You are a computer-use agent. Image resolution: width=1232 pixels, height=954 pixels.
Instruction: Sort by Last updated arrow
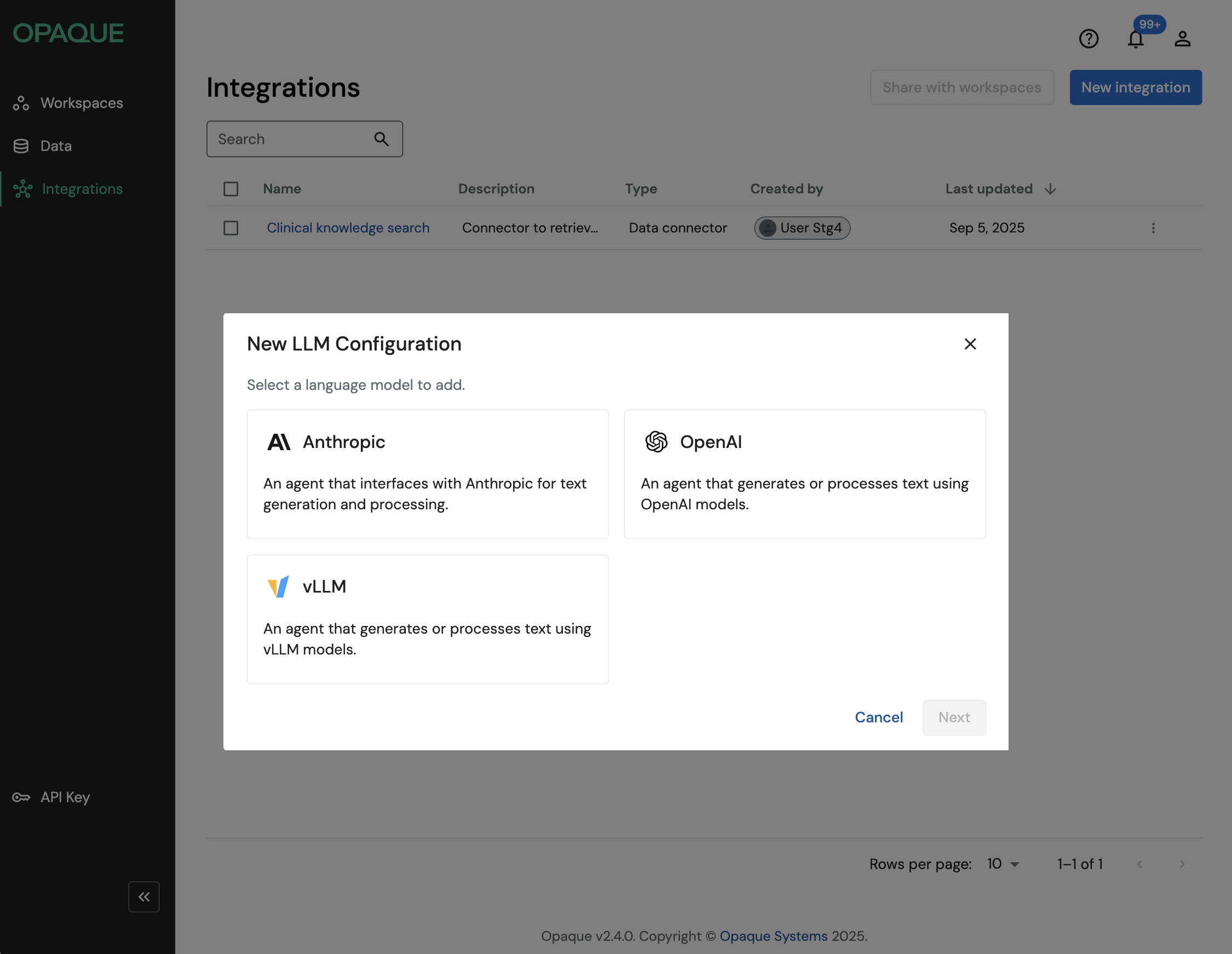click(x=1050, y=189)
